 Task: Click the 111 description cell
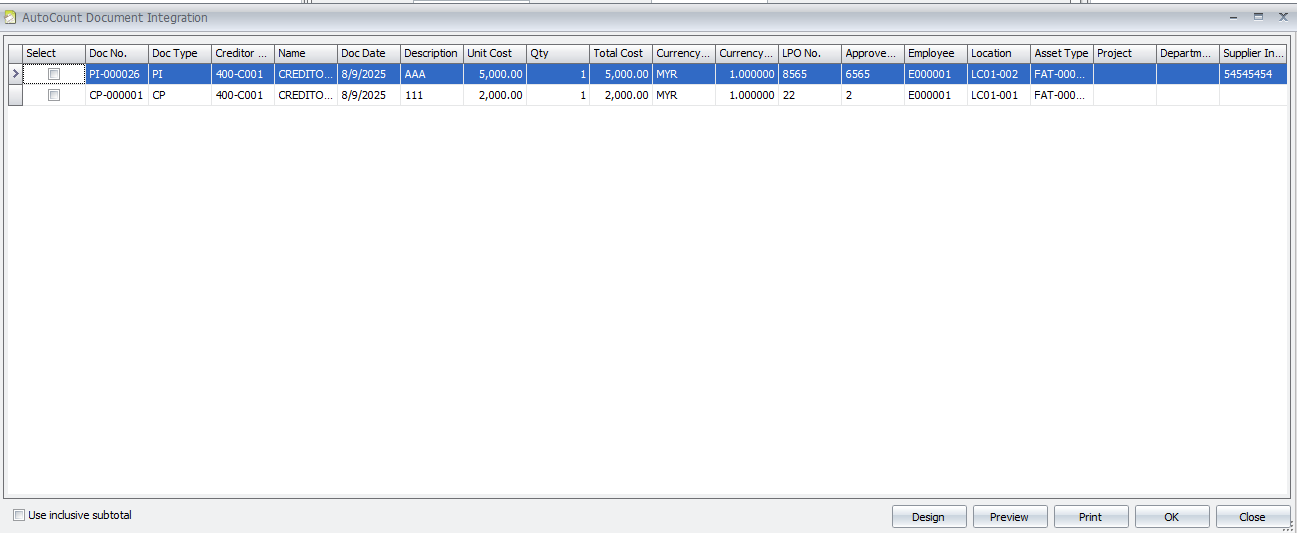(432, 95)
